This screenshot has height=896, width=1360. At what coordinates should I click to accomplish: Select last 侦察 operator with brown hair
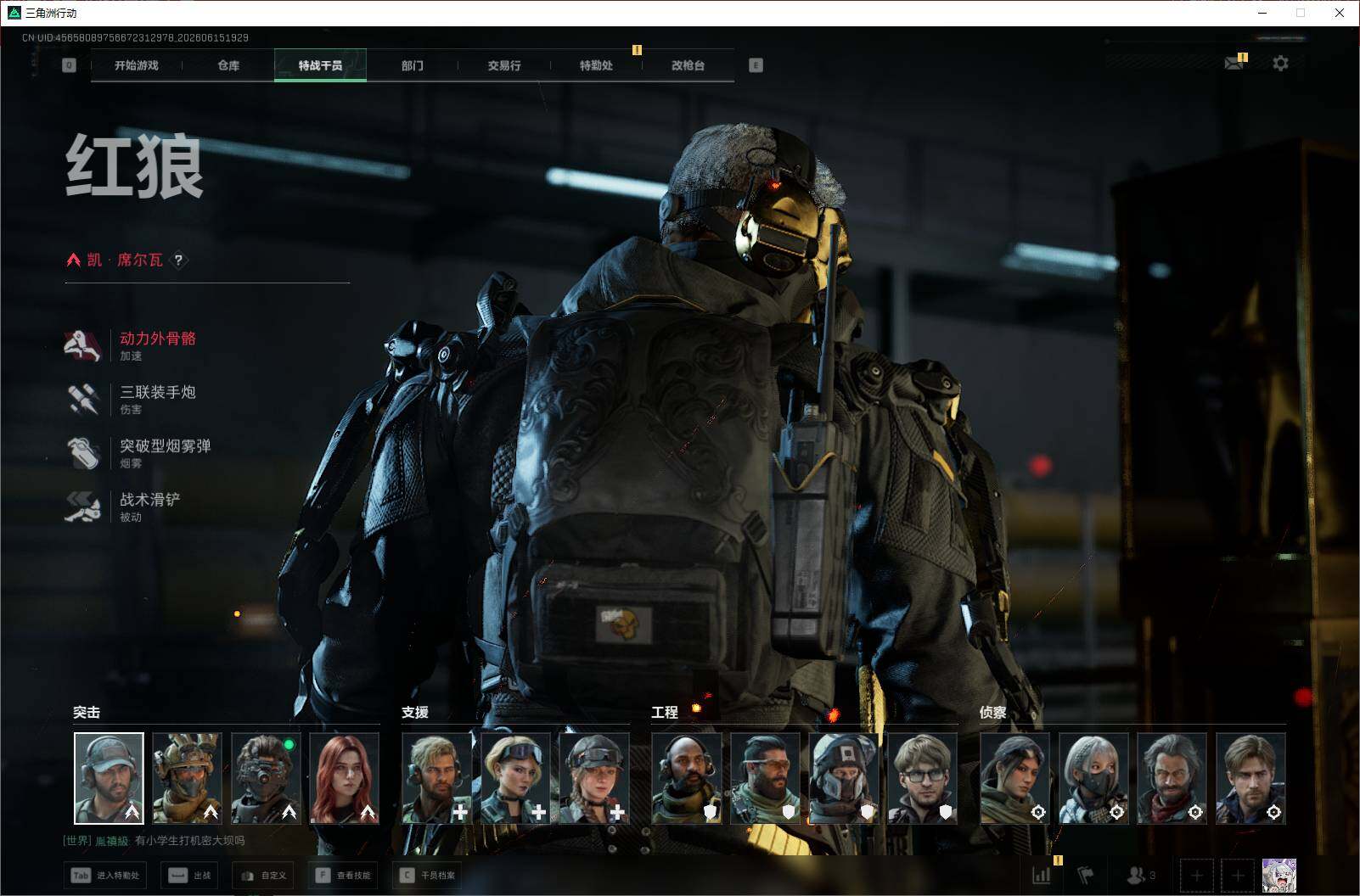coord(1250,778)
